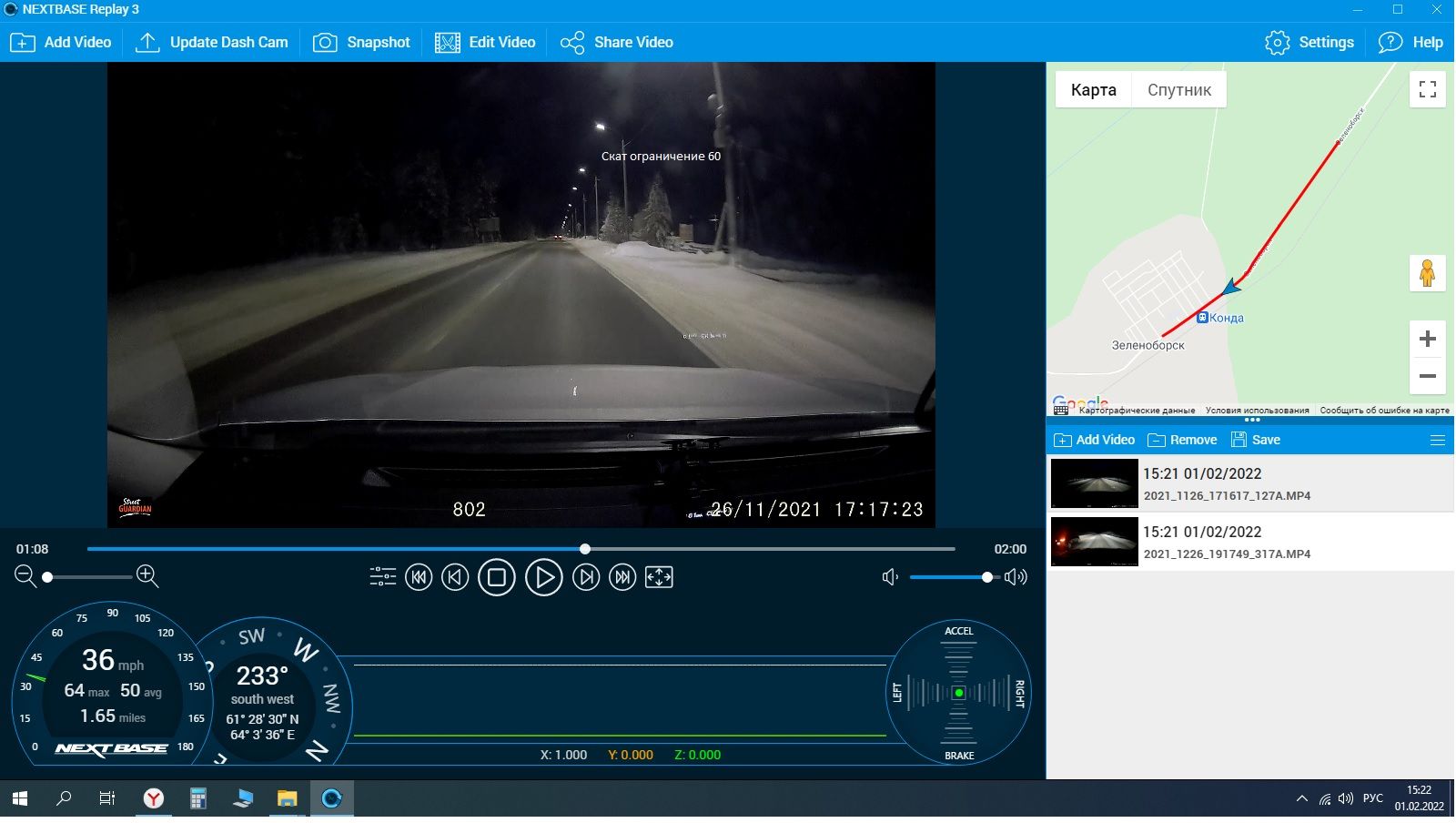1456x823 pixels.
Task: Open Update Dash Cam
Action: click(211, 43)
